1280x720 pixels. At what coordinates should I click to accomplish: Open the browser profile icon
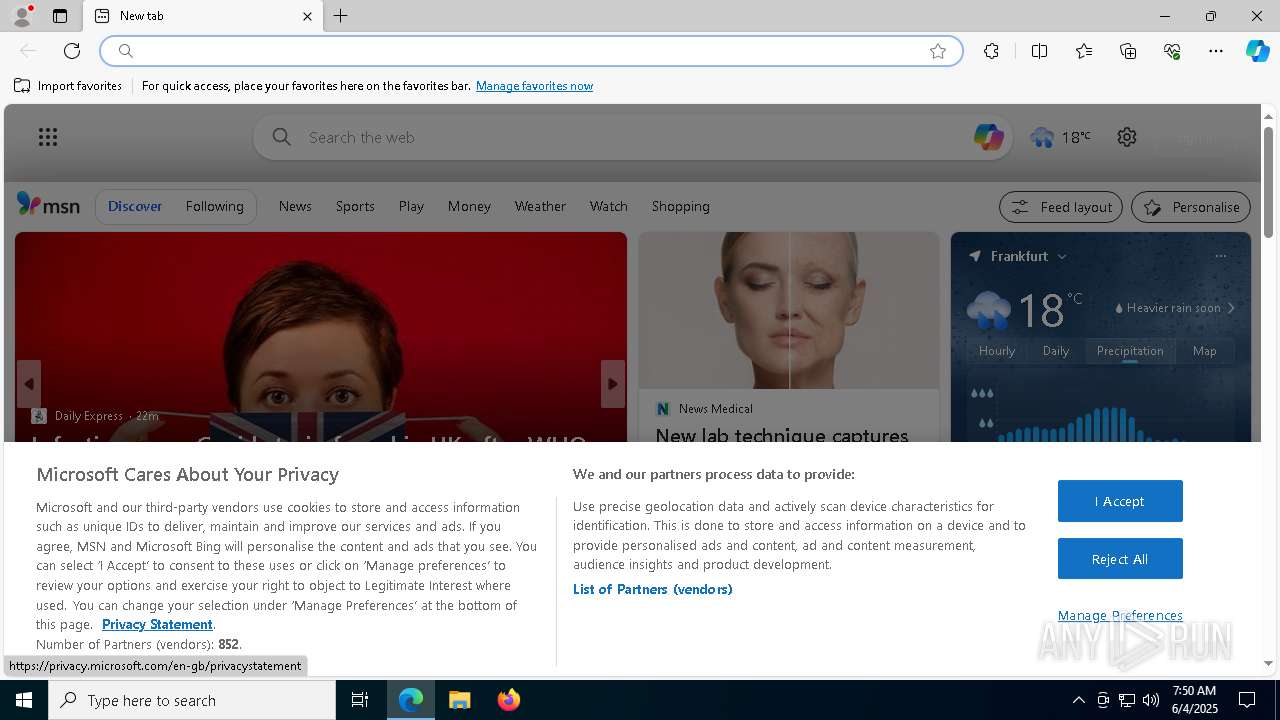tap(22, 16)
